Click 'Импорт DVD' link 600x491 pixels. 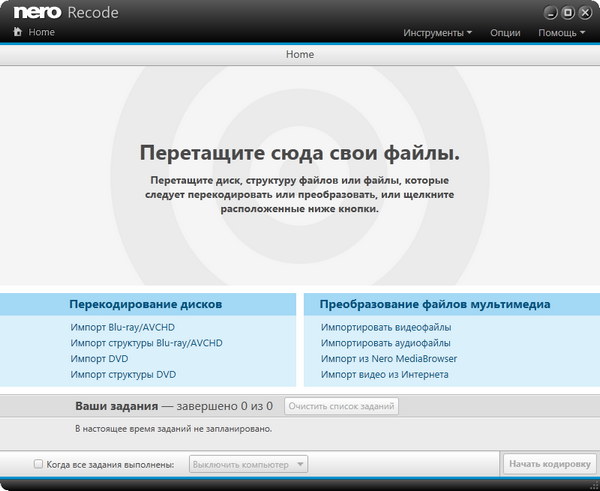click(100, 358)
